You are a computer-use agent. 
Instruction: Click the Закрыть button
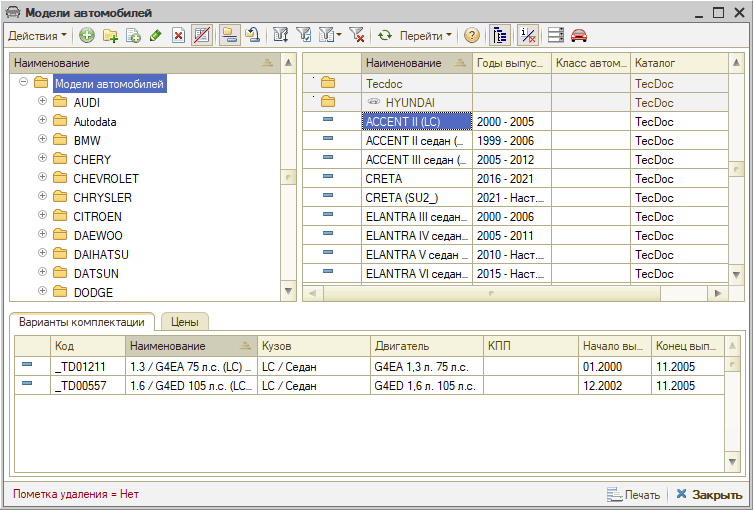coord(709,494)
